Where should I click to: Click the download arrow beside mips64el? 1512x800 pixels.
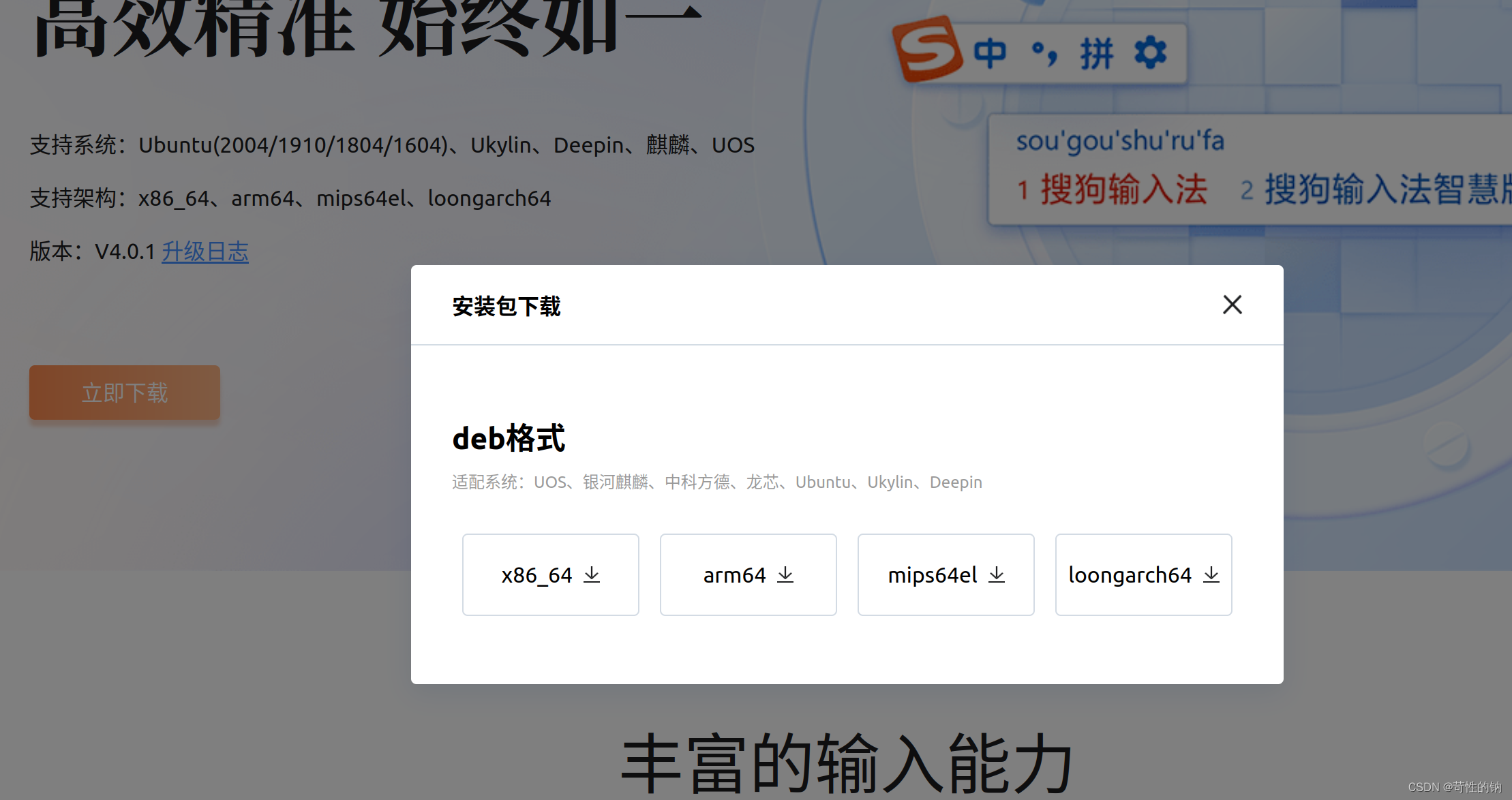[997, 574]
